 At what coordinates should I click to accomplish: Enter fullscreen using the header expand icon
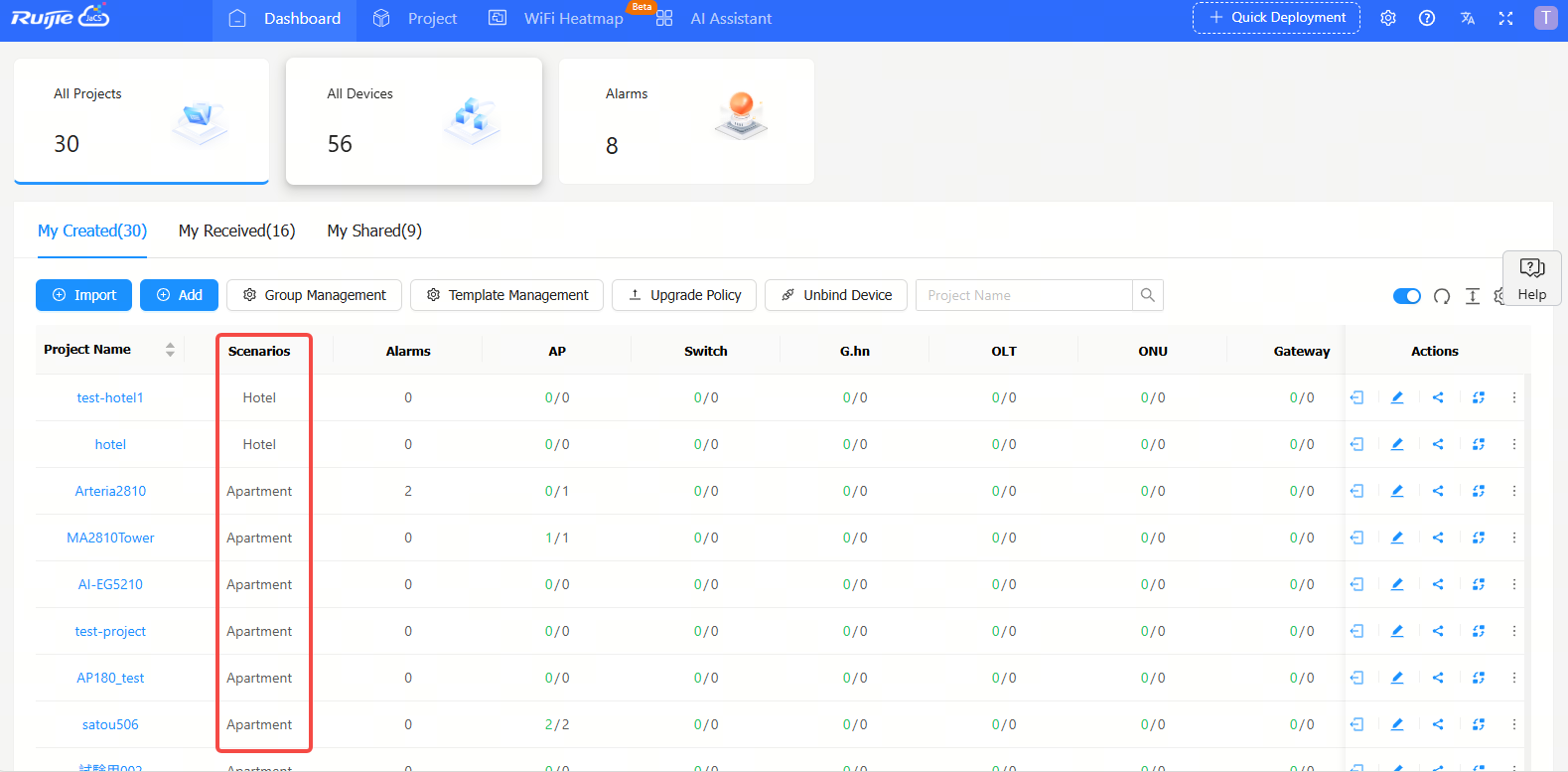(x=1505, y=18)
